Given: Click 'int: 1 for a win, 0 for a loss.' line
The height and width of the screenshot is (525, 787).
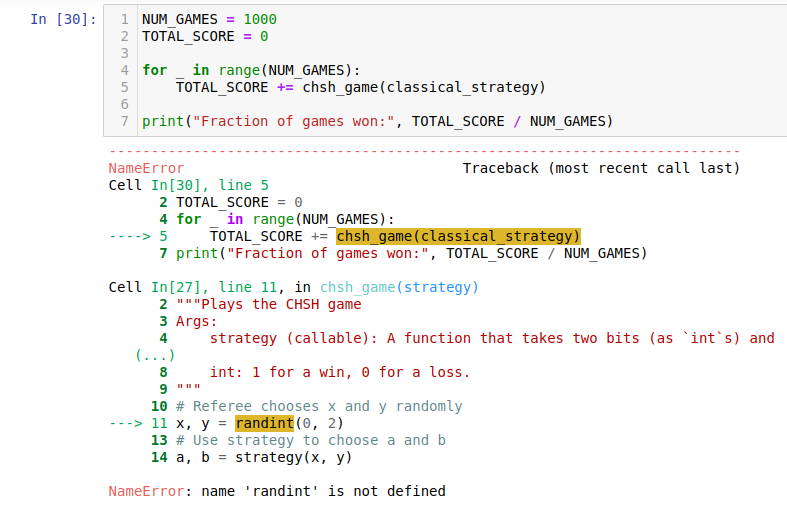Looking at the screenshot, I should click(x=340, y=372).
